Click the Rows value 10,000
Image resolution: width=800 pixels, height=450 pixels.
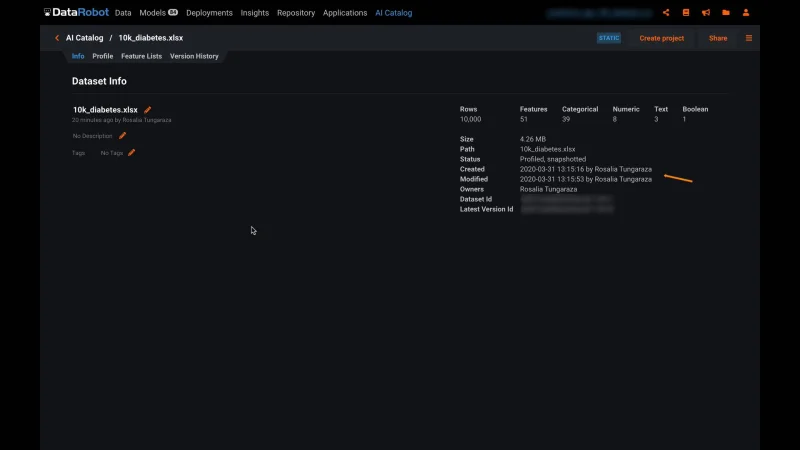(470, 119)
